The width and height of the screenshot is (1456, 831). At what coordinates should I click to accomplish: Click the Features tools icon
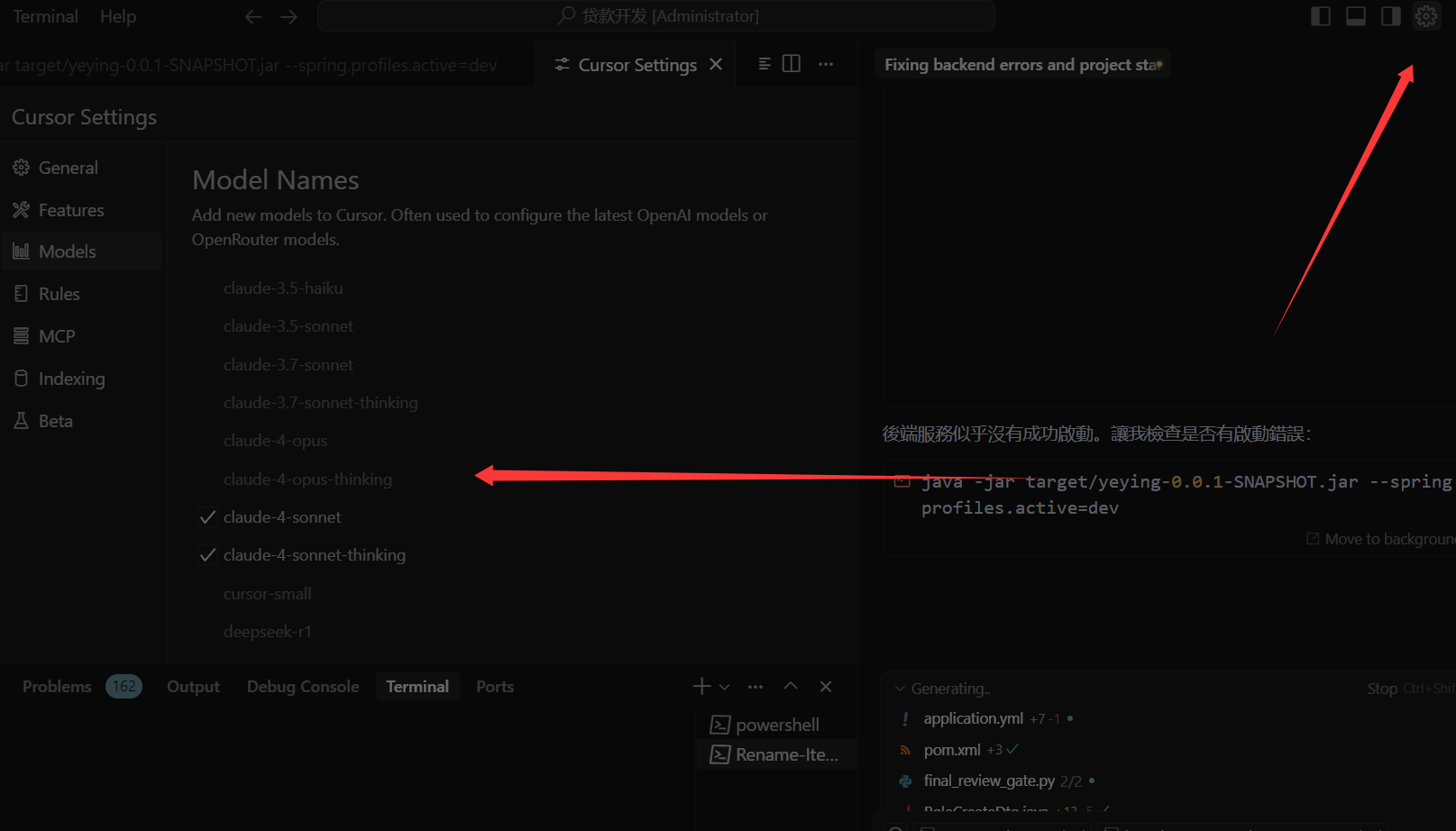pyautogui.click(x=21, y=210)
